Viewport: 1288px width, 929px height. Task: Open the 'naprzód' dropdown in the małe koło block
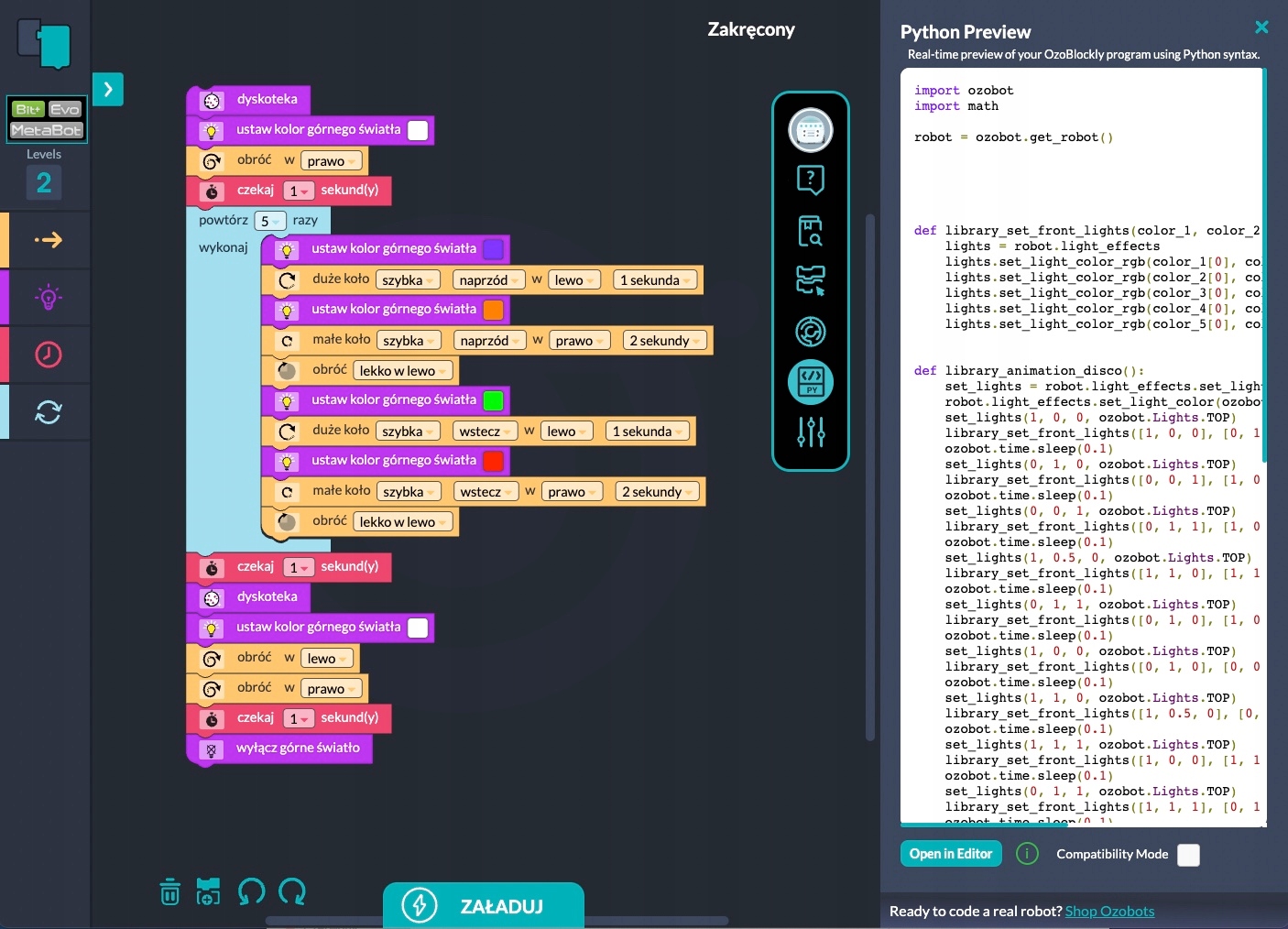(490, 341)
